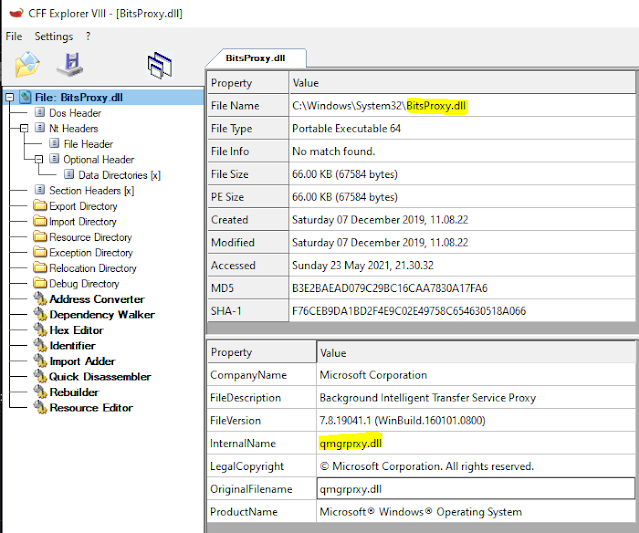
Task: Click the Debug Directory folder icon
Action: 40,283
